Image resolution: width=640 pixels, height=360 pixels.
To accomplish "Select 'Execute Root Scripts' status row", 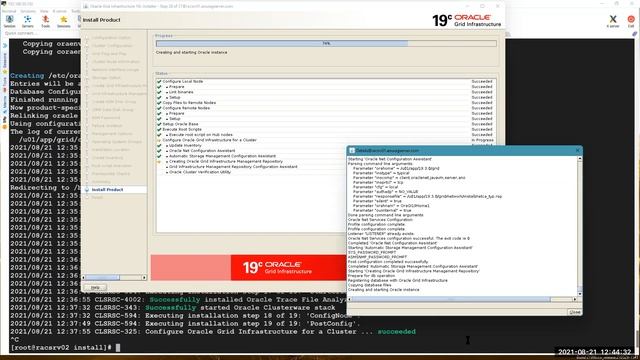I will tap(326, 129).
